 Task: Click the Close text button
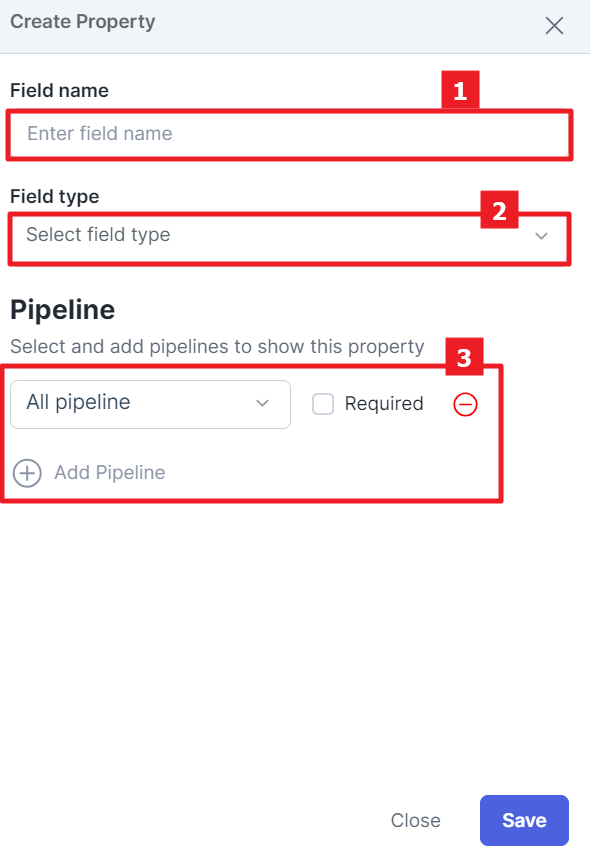(415, 821)
